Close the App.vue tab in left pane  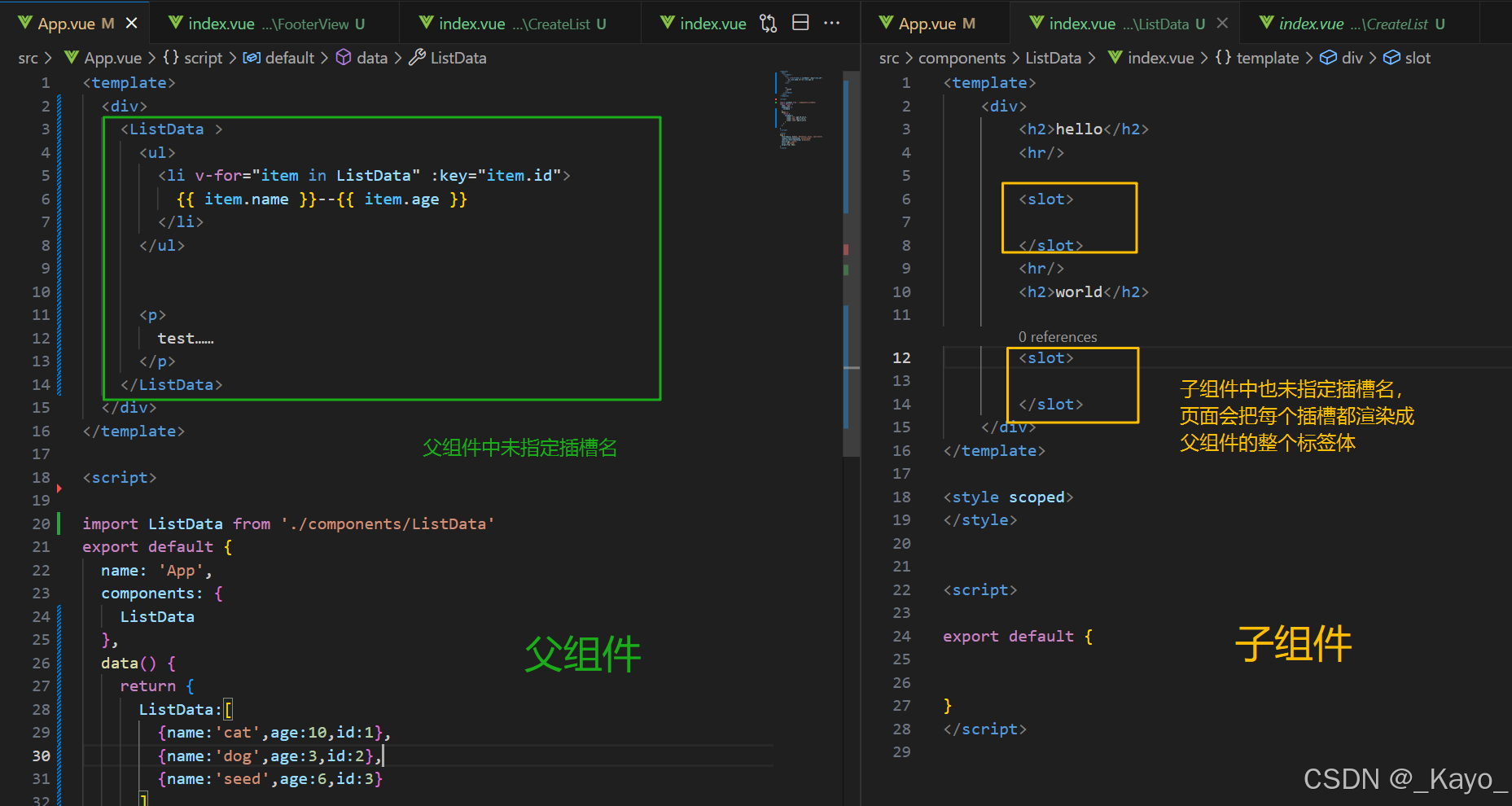(x=131, y=24)
